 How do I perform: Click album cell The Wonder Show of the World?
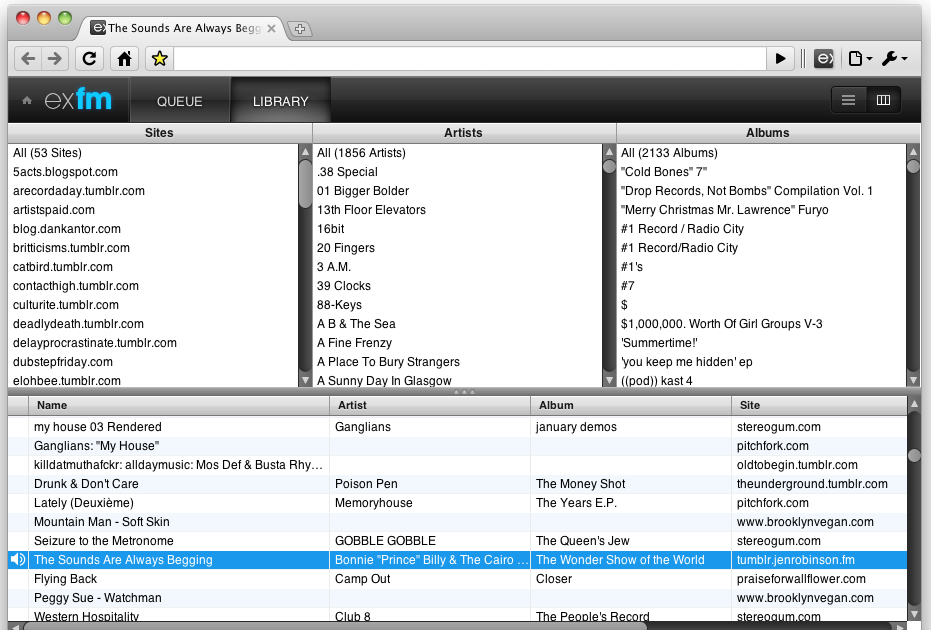coord(631,560)
